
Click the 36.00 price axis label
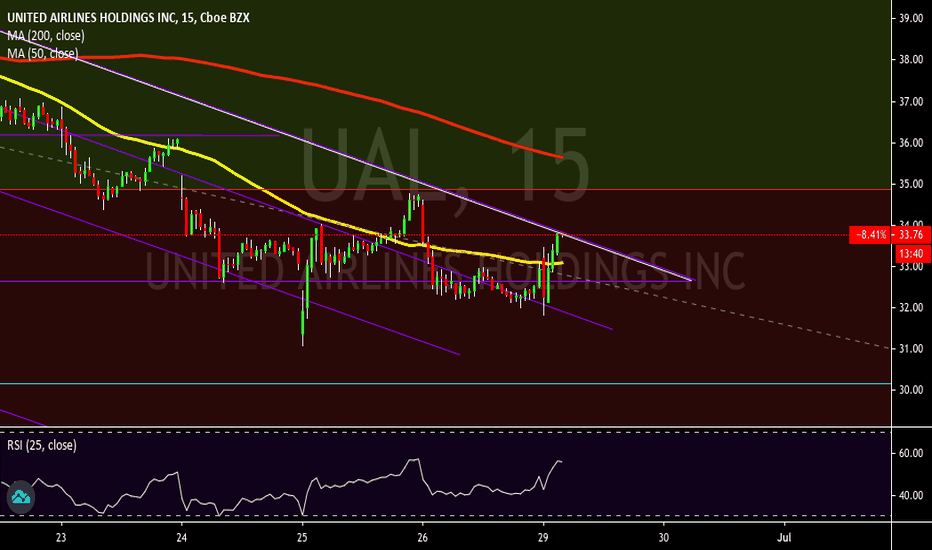click(x=911, y=143)
